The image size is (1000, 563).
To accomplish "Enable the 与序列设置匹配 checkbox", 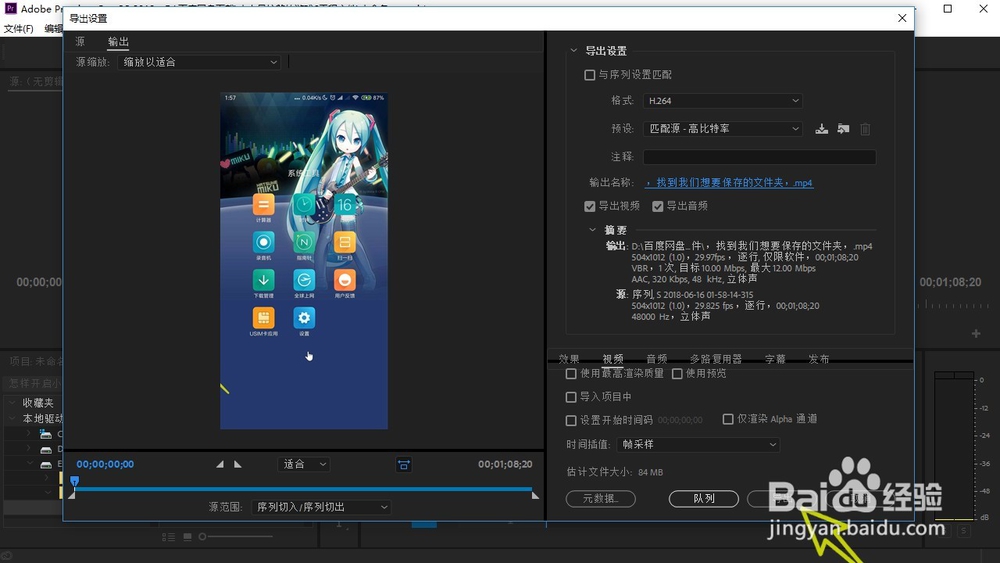I will (x=589, y=75).
